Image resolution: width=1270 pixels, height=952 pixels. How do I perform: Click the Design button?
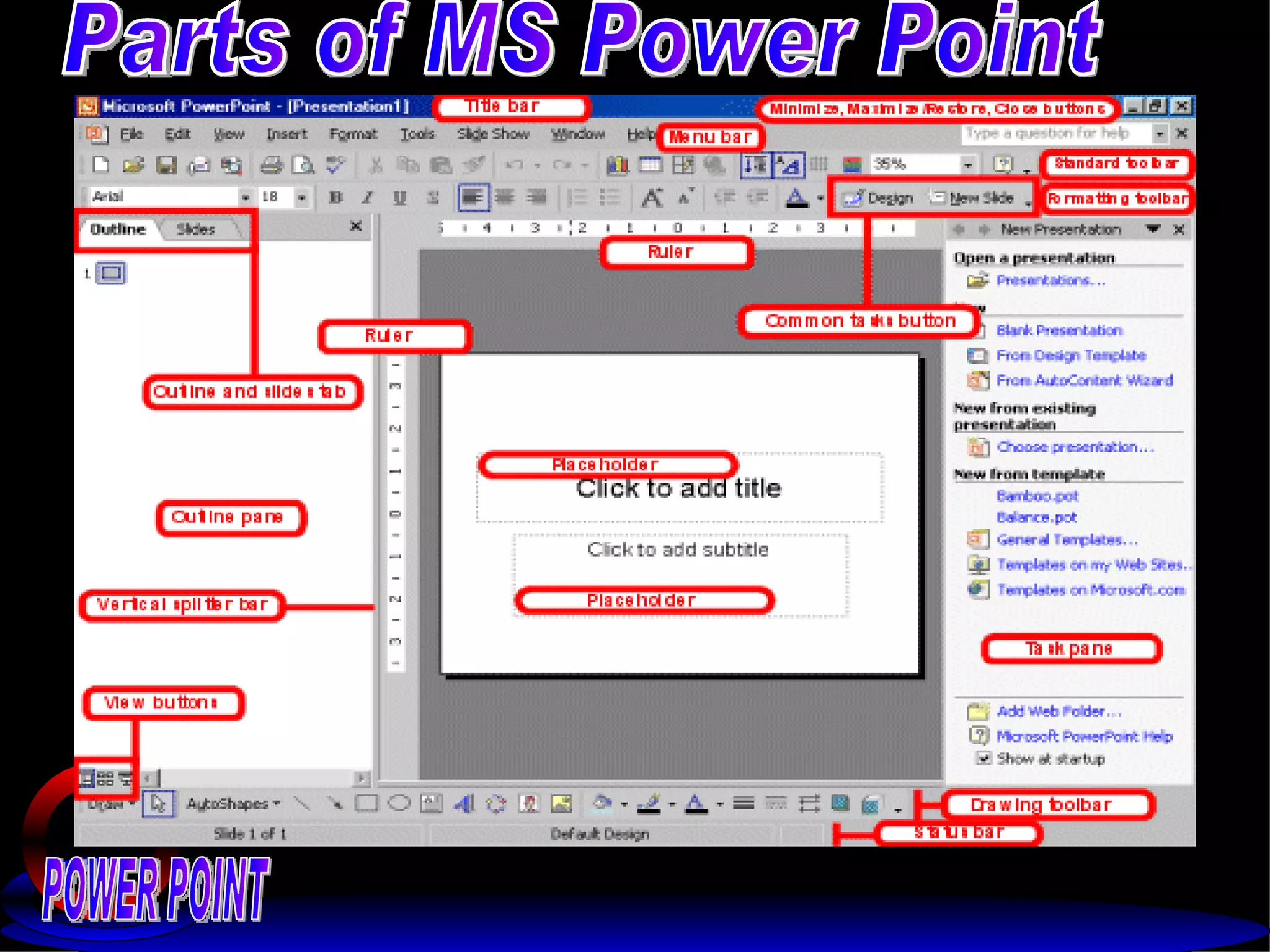click(879, 198)
